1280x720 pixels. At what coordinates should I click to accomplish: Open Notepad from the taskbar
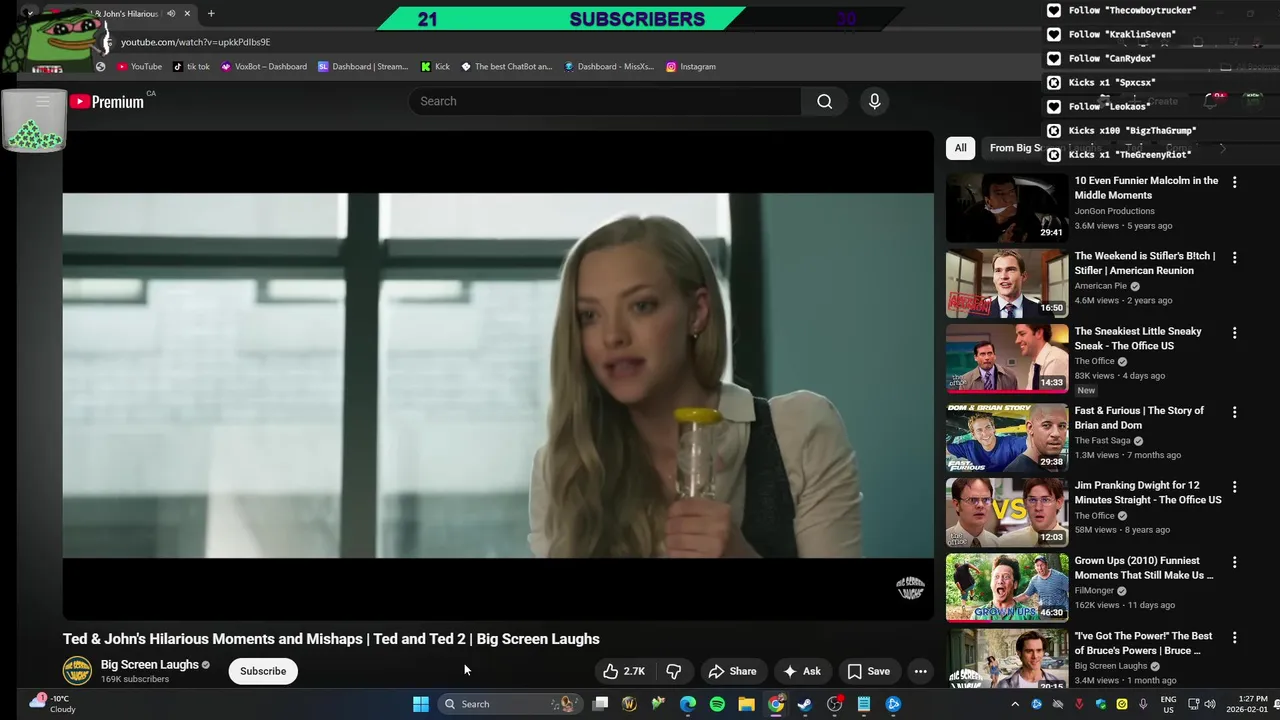pyautogui.click(x=864, y=704)
